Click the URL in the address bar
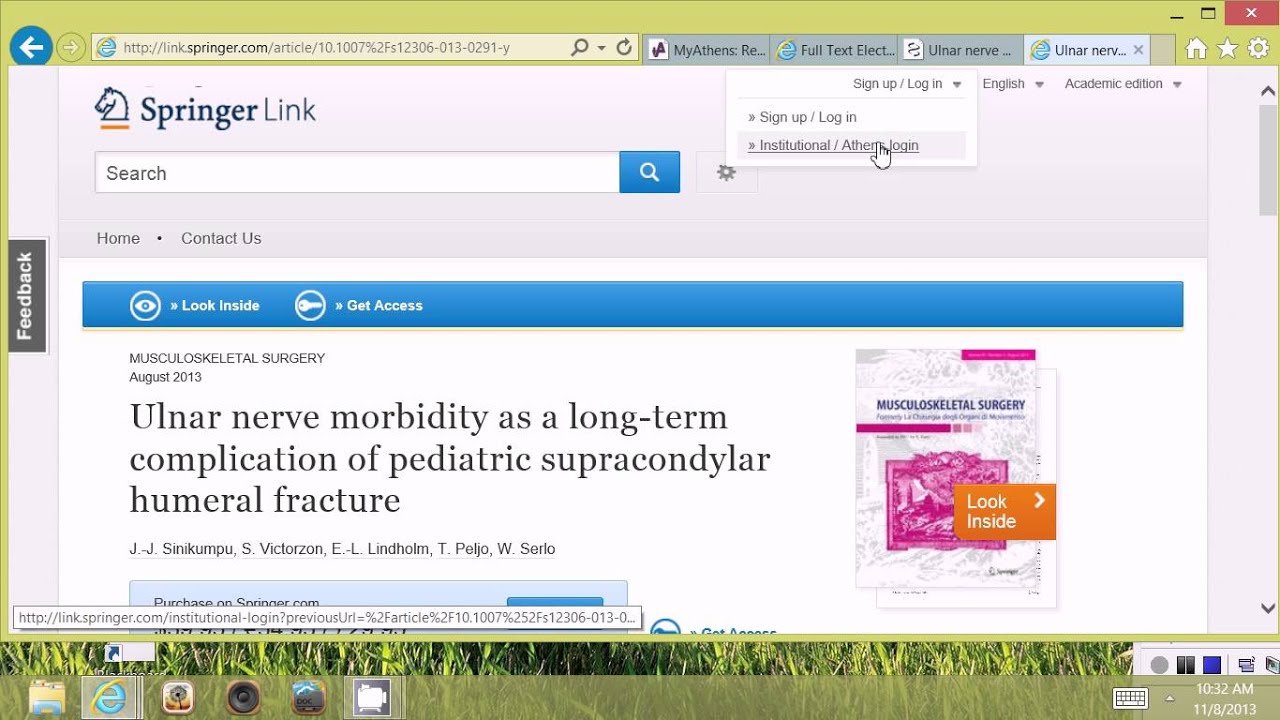The image size is (1280, 720). 316,48
